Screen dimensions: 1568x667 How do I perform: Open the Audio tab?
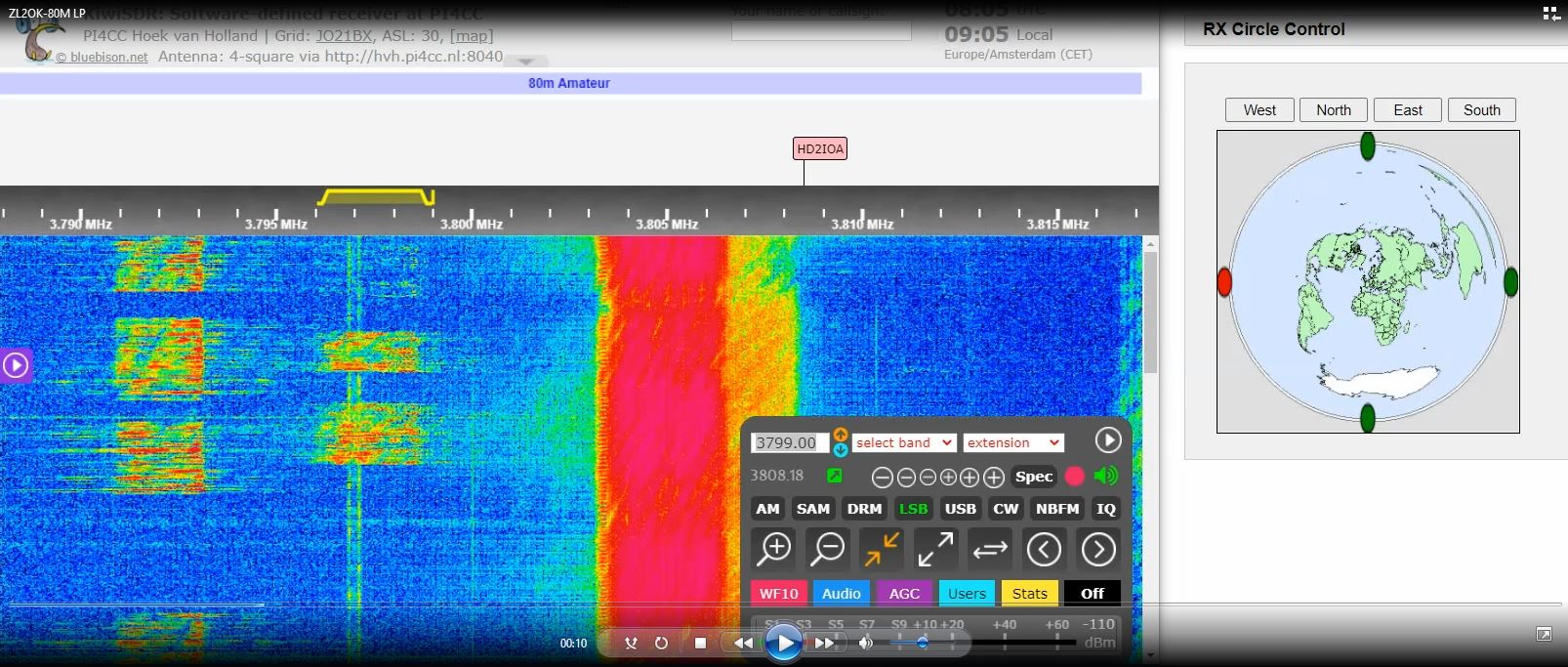point(842,593)
